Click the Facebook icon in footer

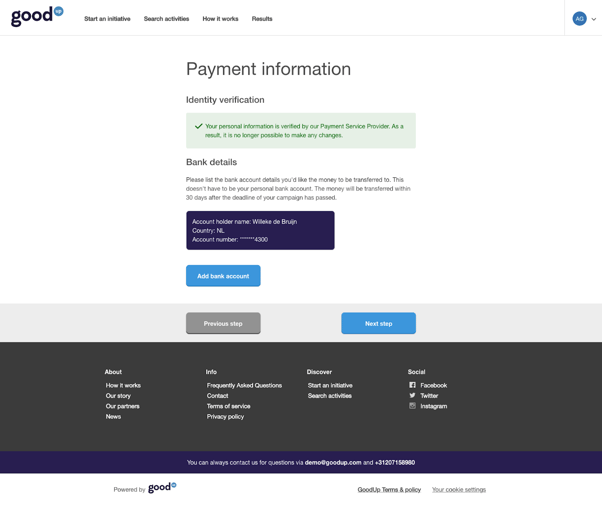pyautogui.click(x=412, y=385)
